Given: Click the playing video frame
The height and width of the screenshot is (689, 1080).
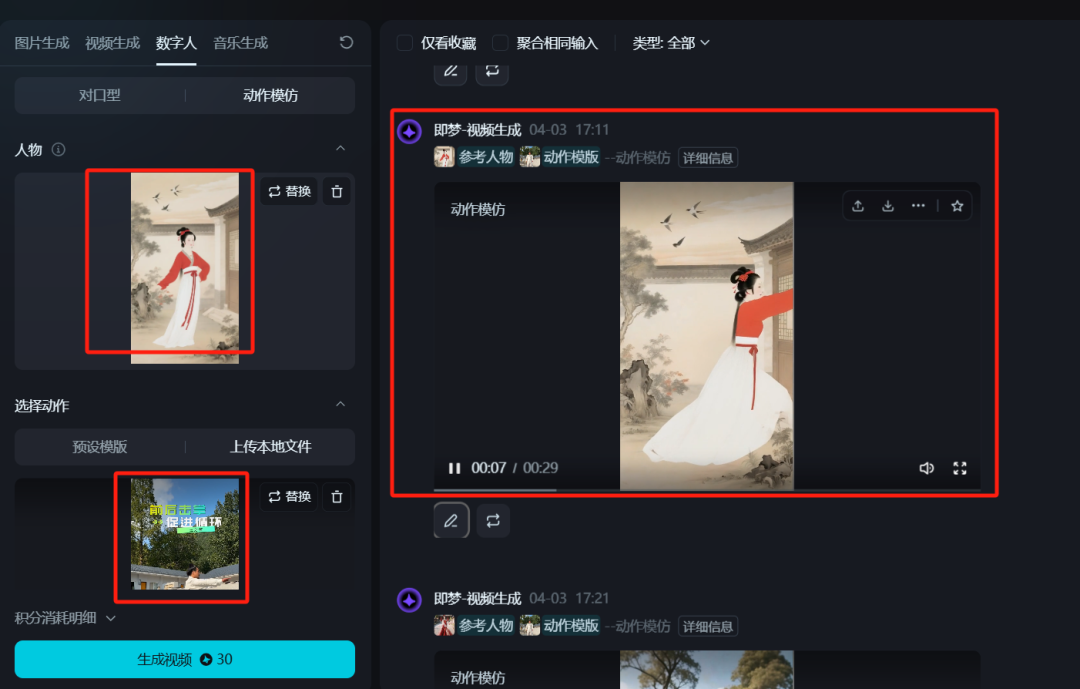Looking at the screenshot, I should click(707, 336).
